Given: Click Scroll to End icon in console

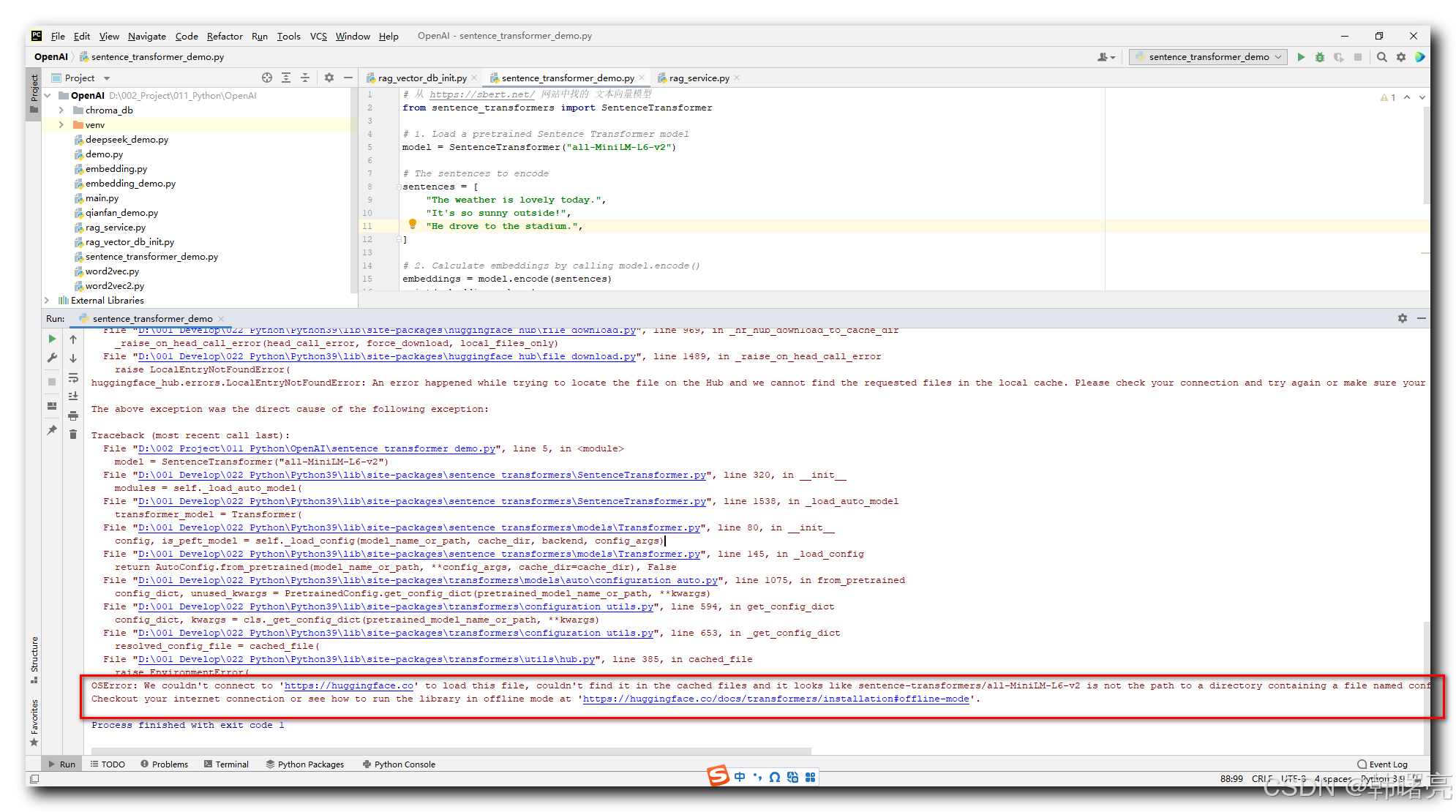Looking at the screenshot, I should 73,396.
